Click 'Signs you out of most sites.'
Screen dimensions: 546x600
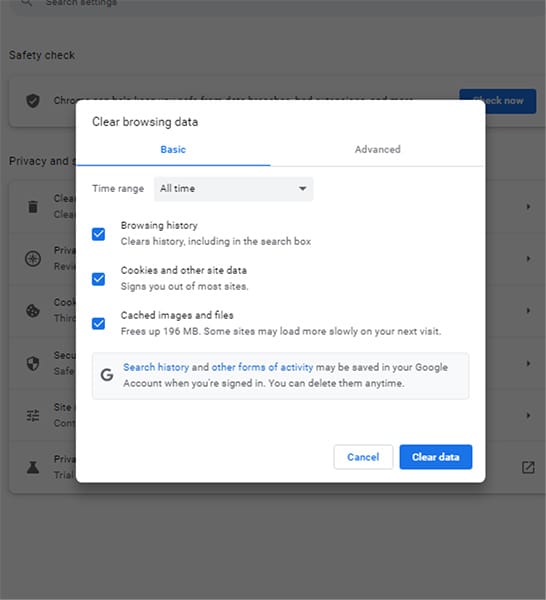coord(184,287)
